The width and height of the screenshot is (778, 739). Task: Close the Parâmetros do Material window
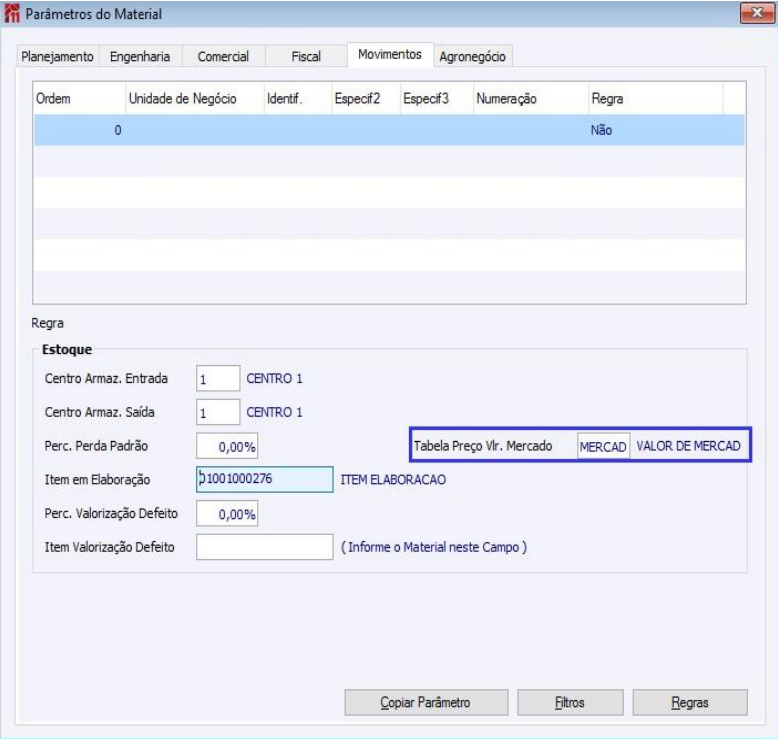(x=756, y=13)
